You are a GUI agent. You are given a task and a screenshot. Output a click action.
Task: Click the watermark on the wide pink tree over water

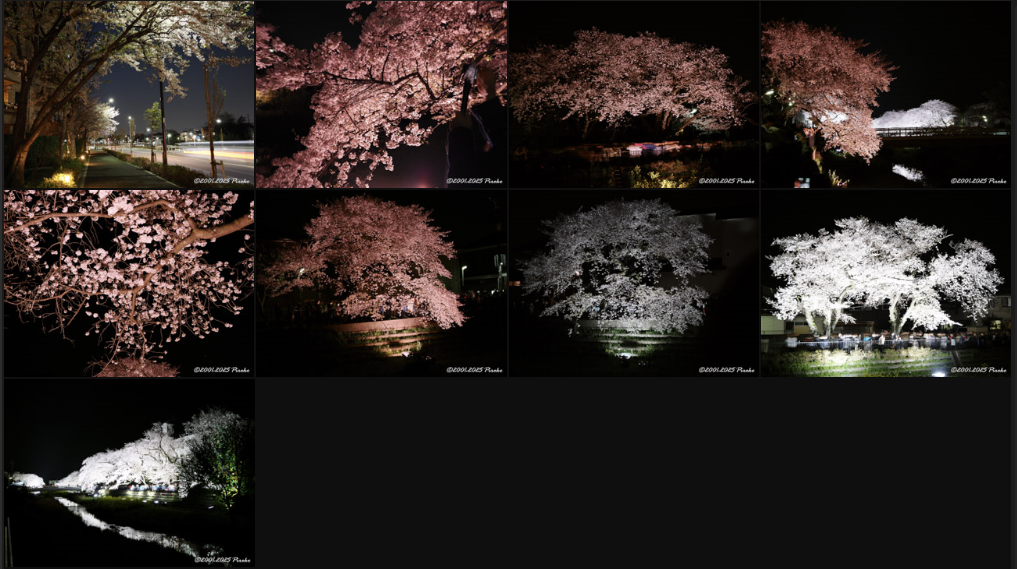[727, 181]
